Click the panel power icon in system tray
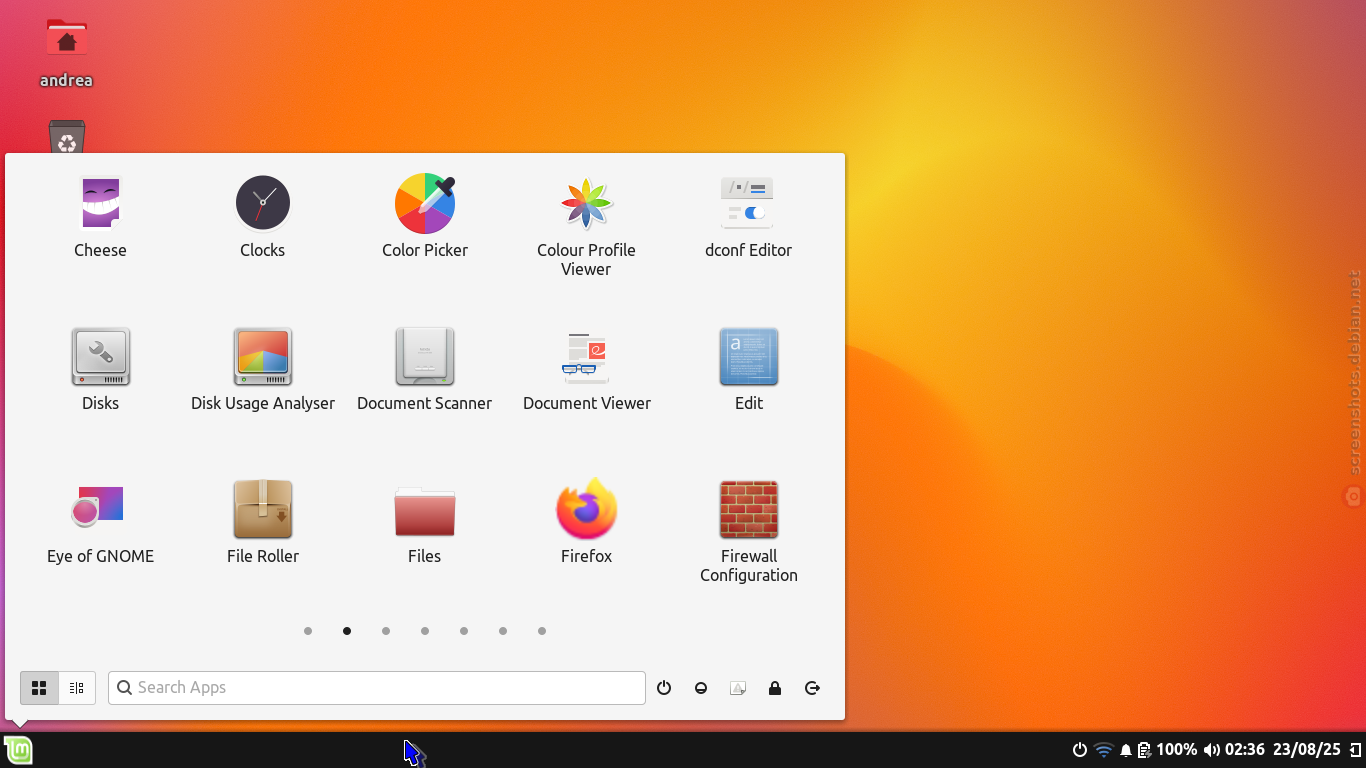 pyautogui.click(x=1080, y=750)
